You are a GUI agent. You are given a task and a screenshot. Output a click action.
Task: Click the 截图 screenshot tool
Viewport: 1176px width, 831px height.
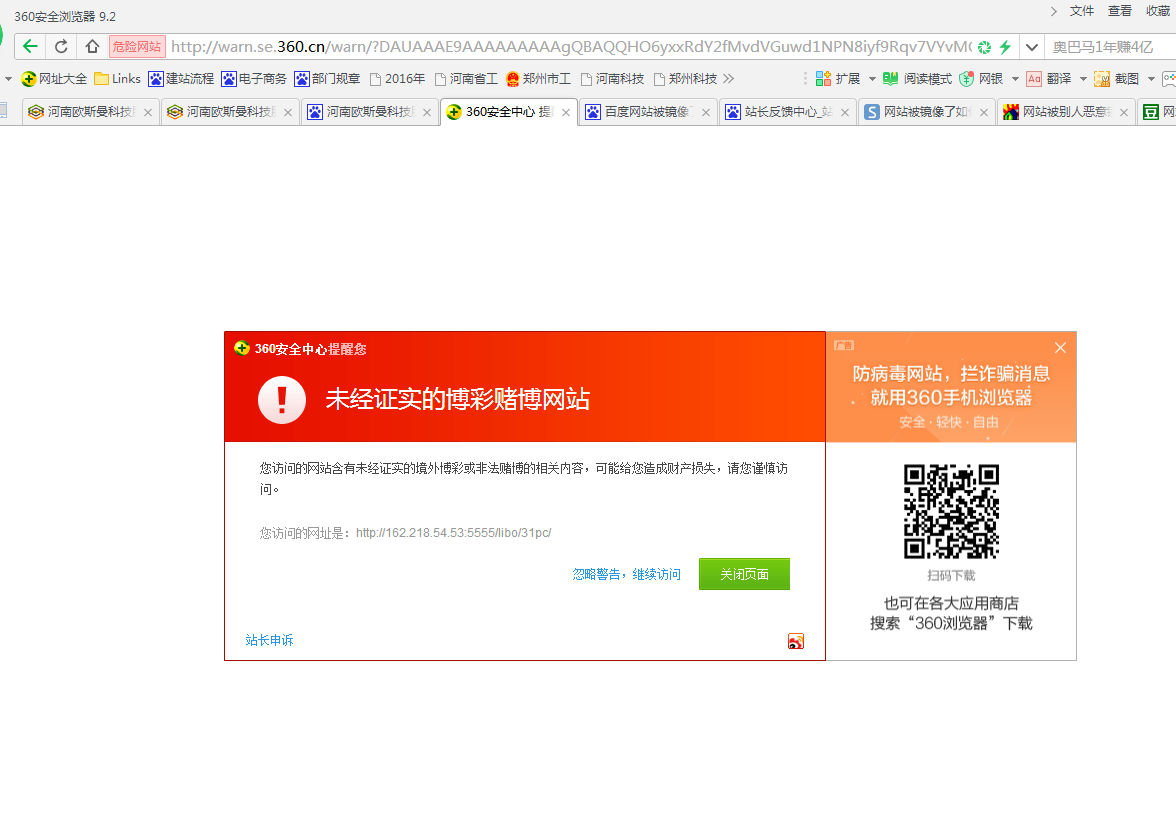[x=1117, y=79]
